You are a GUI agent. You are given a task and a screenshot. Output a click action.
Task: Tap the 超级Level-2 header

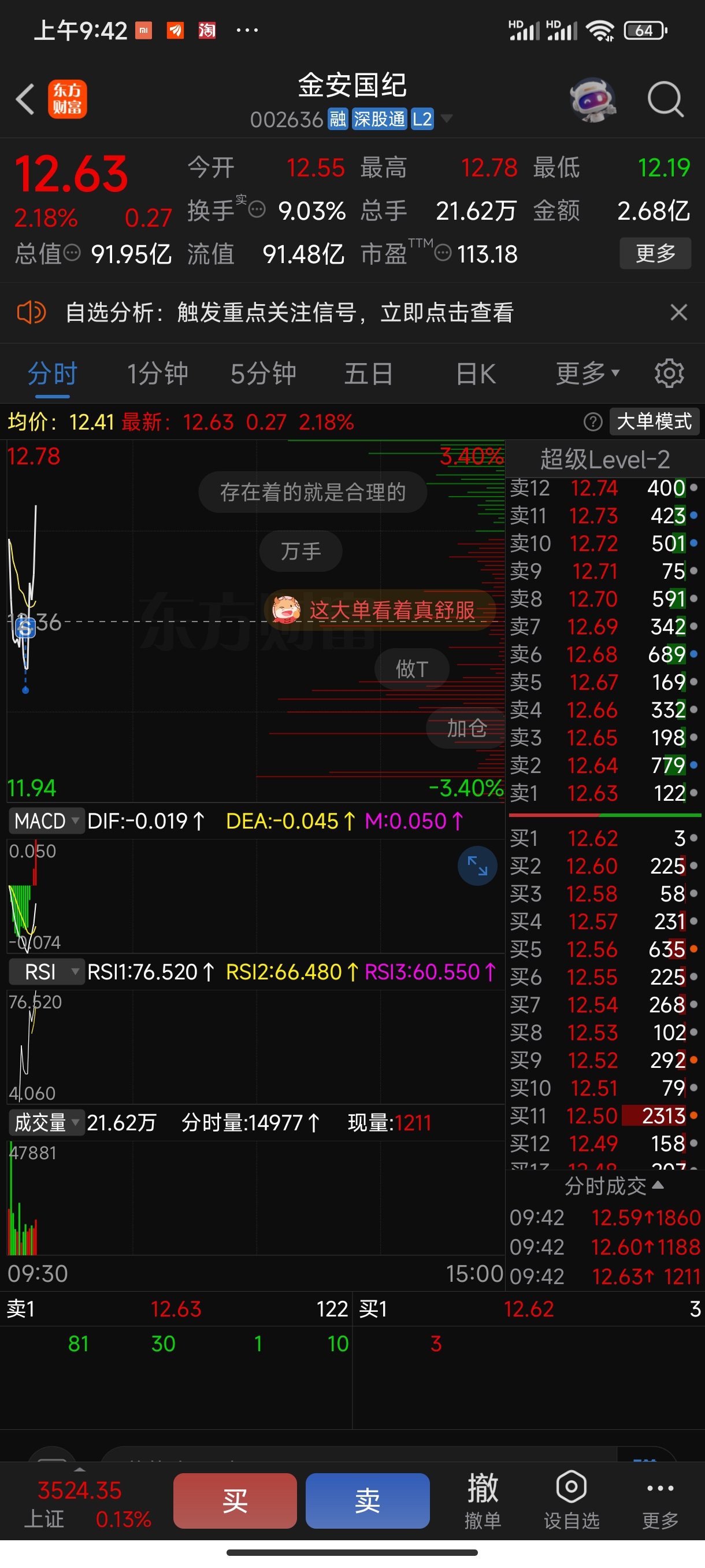pos(604,460)
